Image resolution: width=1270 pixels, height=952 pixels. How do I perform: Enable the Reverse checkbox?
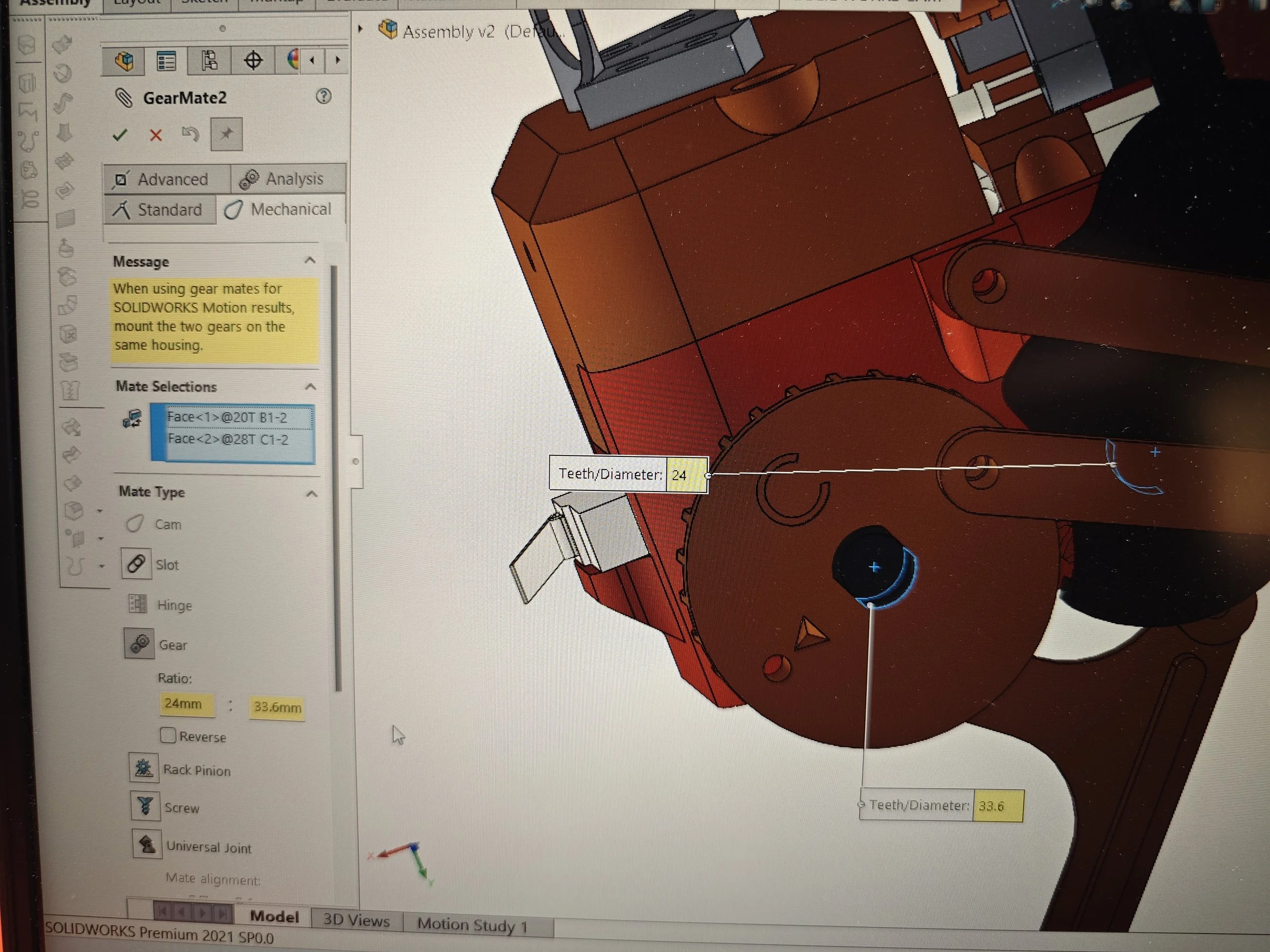click(168, 735)
